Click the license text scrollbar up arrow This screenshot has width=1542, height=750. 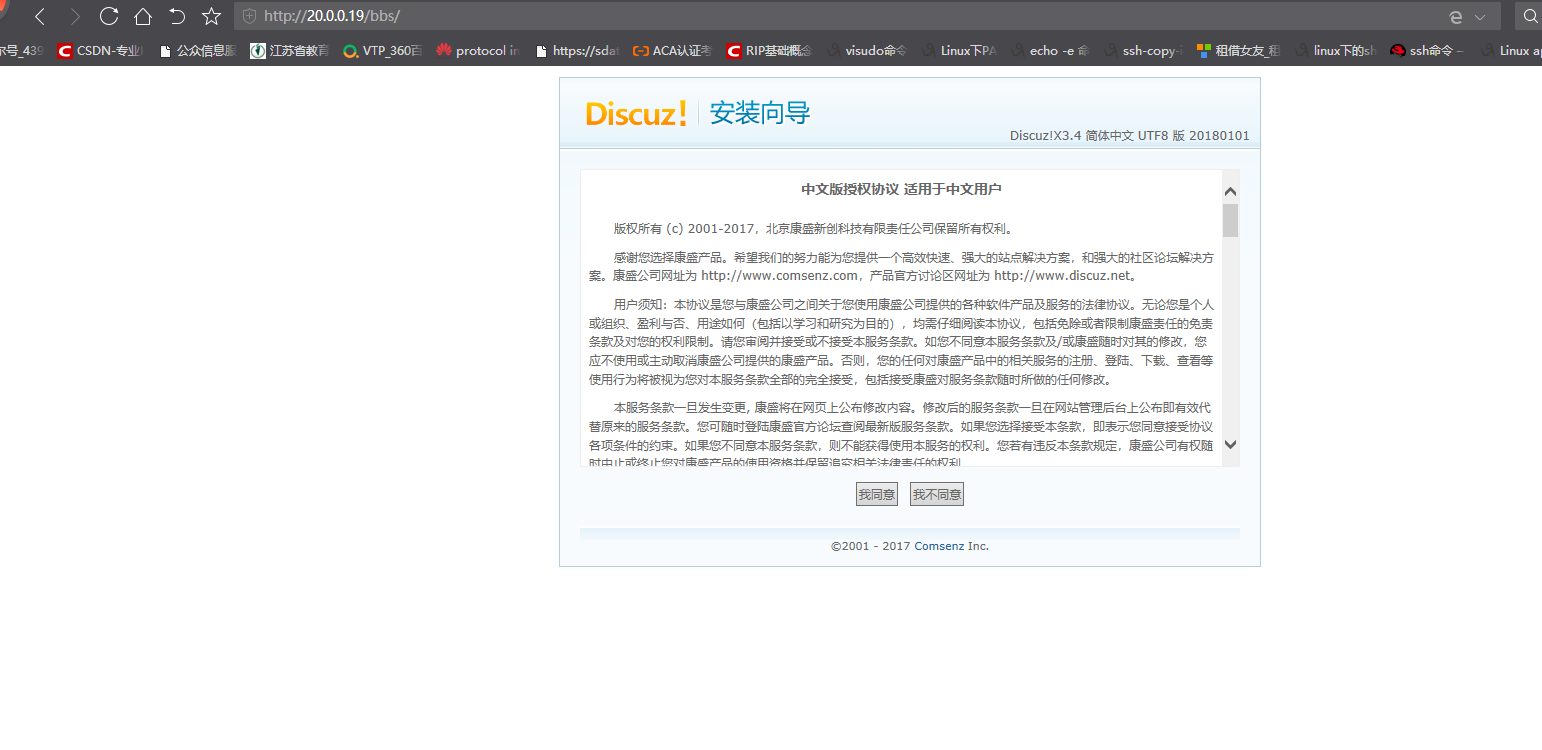1231,191
